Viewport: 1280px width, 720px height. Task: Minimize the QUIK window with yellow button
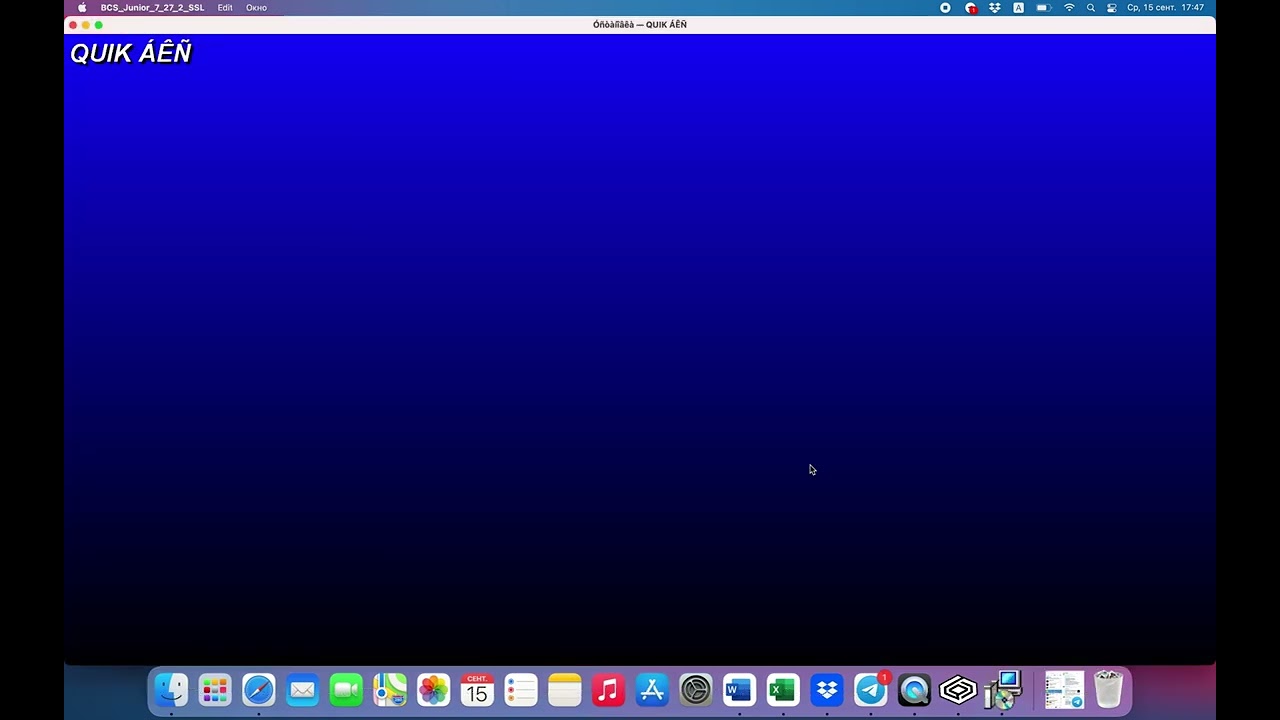click(86, 25)
